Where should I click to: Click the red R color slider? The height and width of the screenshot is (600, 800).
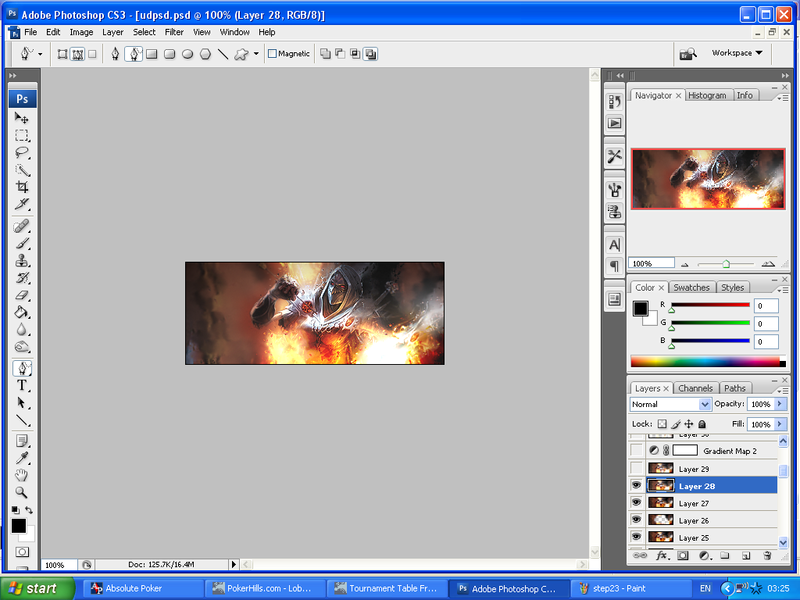710,306
